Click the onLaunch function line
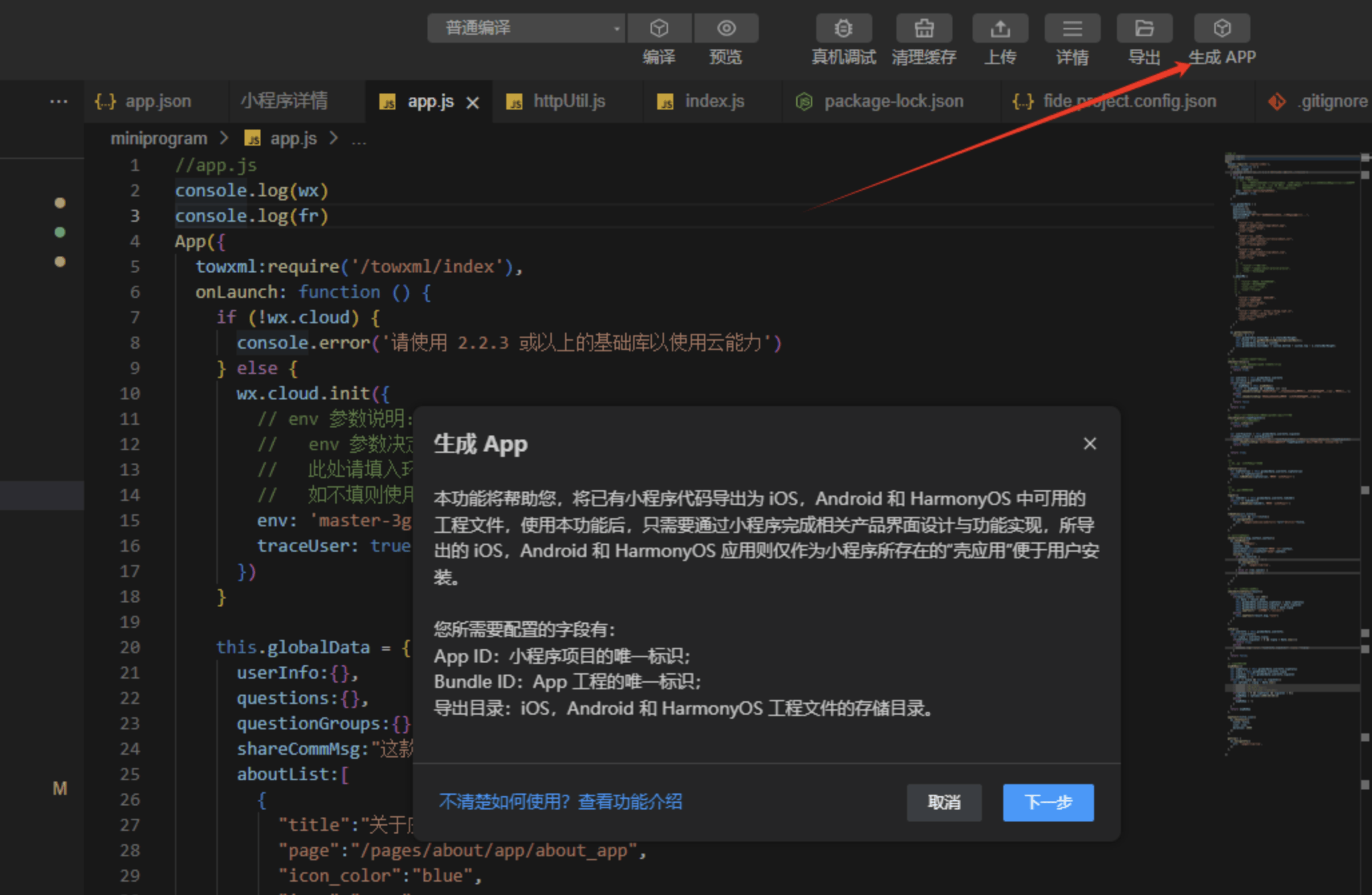Image resolution: width=1372 pixels, height=895 pixels. coord(313,292)
